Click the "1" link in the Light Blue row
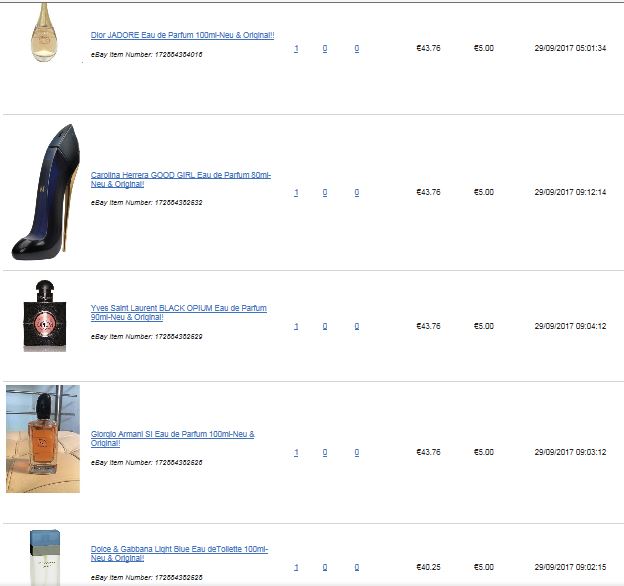This screenshot has height=586, width=624. pyautogui.click(x=296, y=567)
